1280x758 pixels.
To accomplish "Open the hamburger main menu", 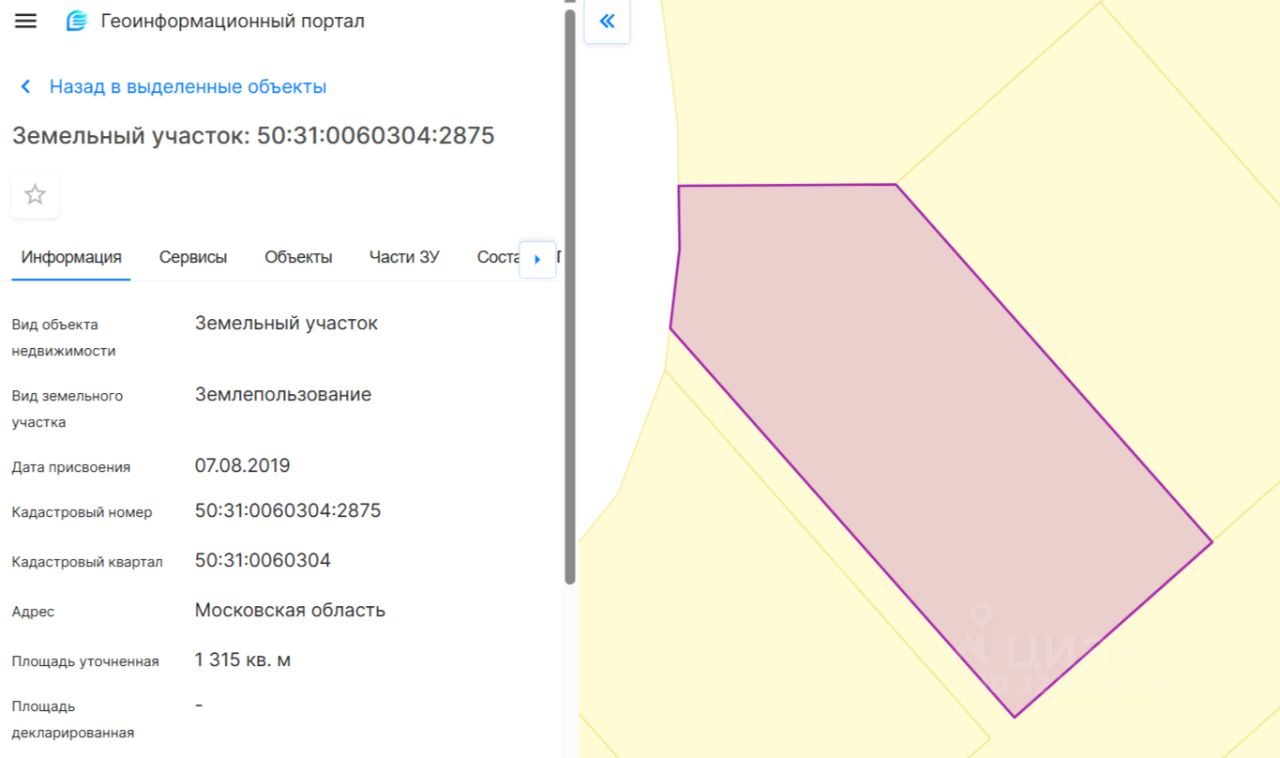I will point(26,21).
